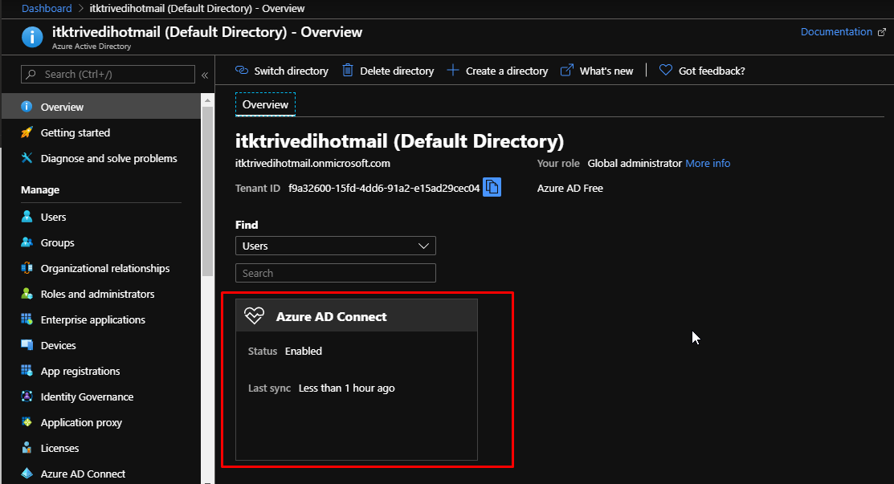Collapse the sidebar with double chevron

click(x=205, y=75)
